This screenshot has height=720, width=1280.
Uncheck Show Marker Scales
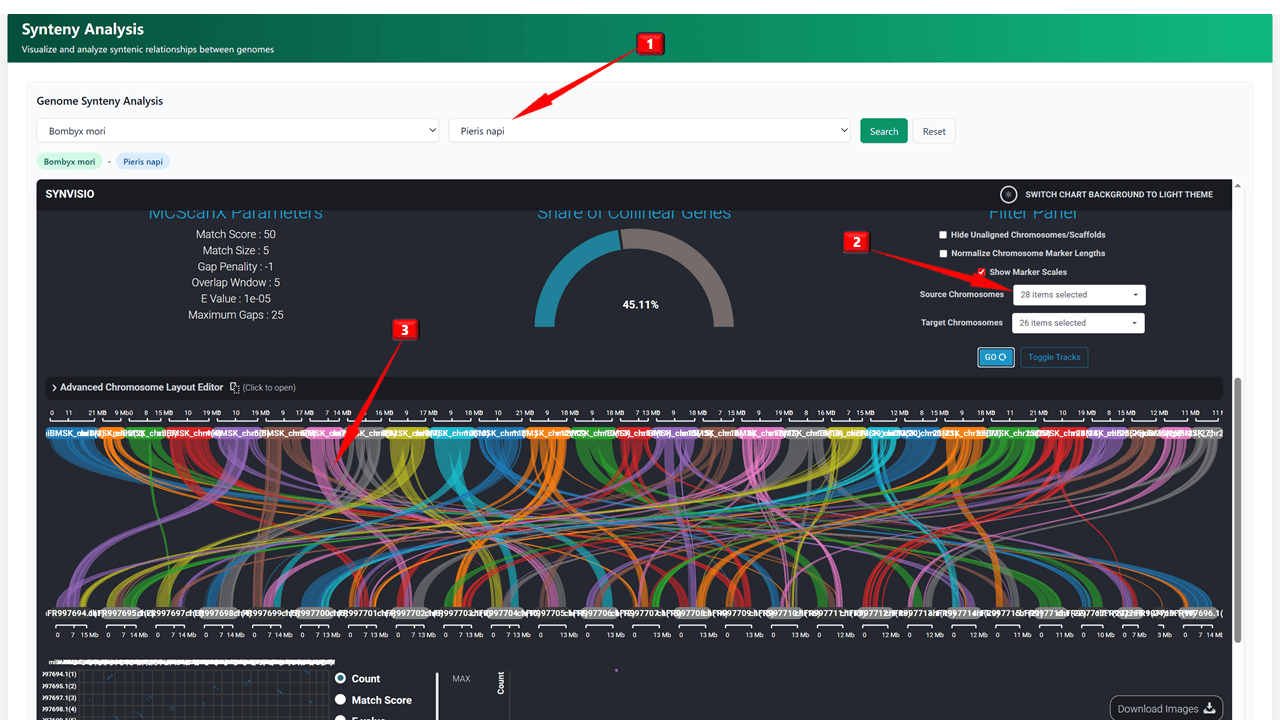tap(981, 272)
